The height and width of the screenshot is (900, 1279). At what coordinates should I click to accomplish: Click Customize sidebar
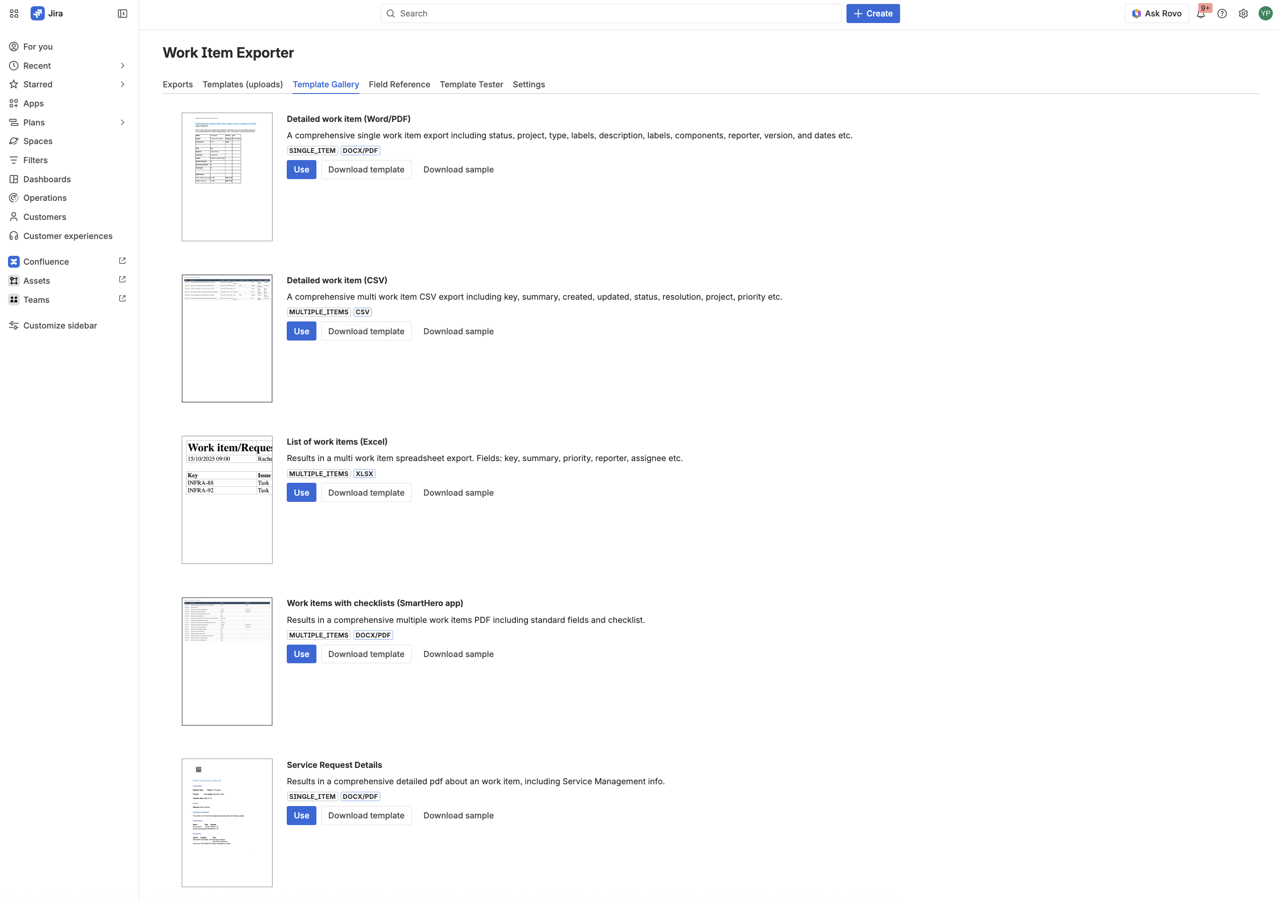pos(60,325)
